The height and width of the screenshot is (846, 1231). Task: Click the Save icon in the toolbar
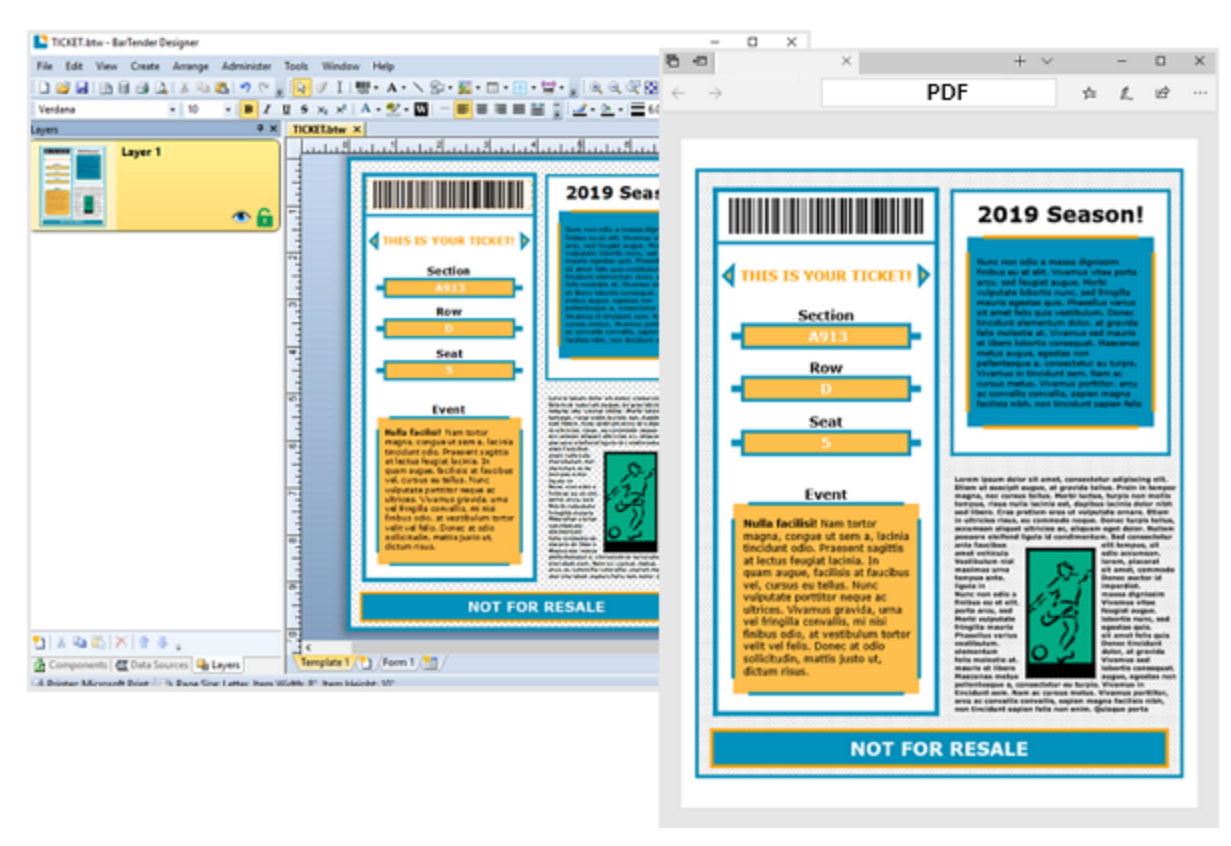pyautogui.click(x=82, y=88)
